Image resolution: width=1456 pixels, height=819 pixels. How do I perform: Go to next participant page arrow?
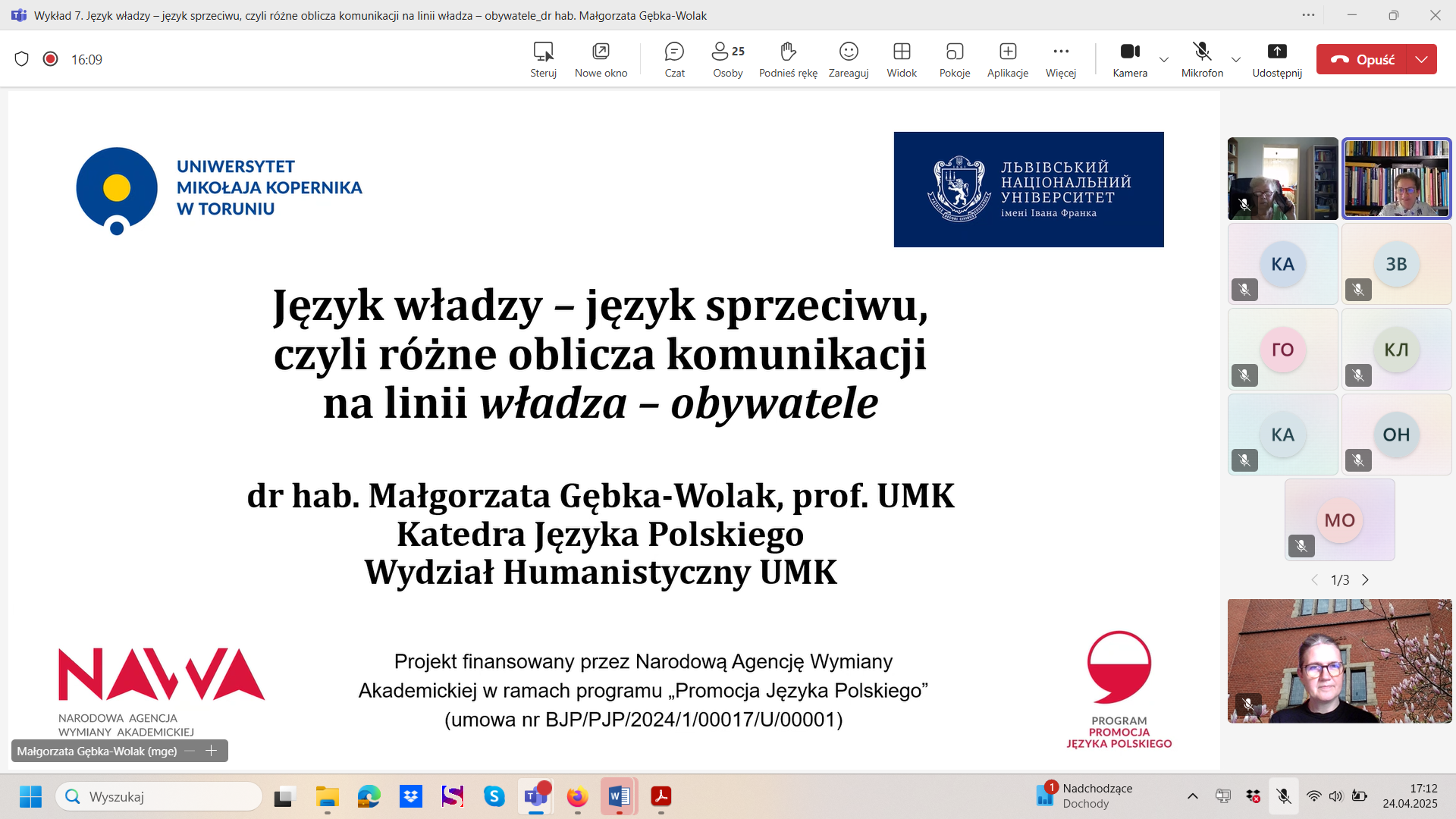tap(1365, 580)
